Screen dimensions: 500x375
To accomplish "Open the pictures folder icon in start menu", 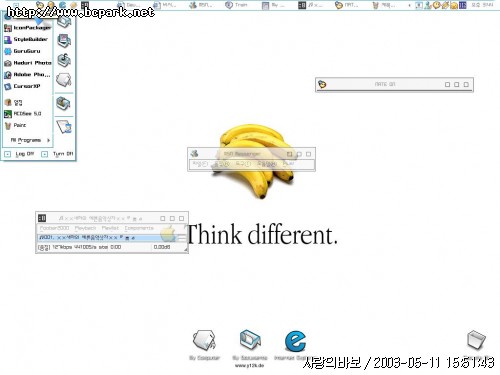I will (64, 41).
